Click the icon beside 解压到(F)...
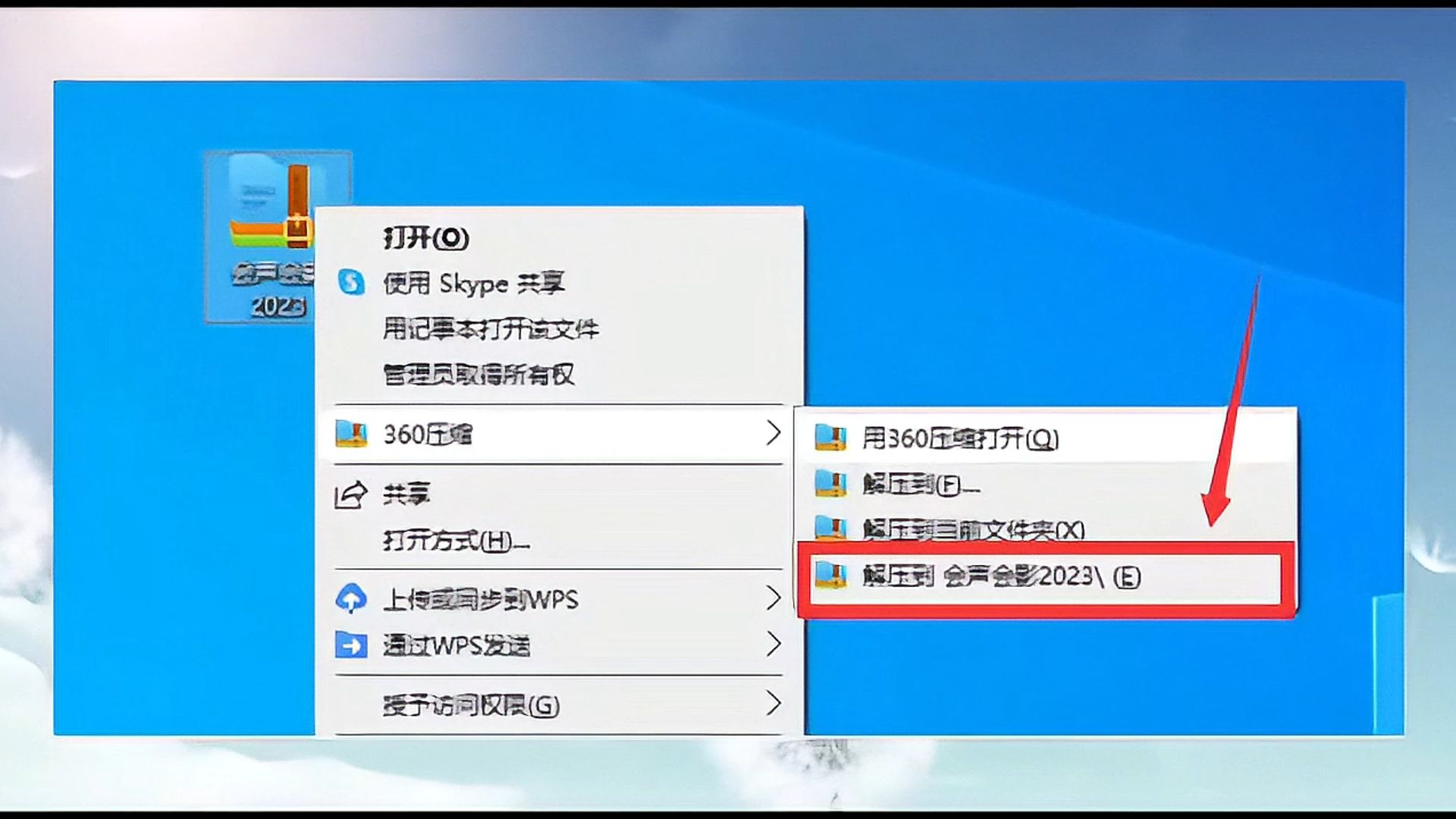1456x819 pixels. 830,483
